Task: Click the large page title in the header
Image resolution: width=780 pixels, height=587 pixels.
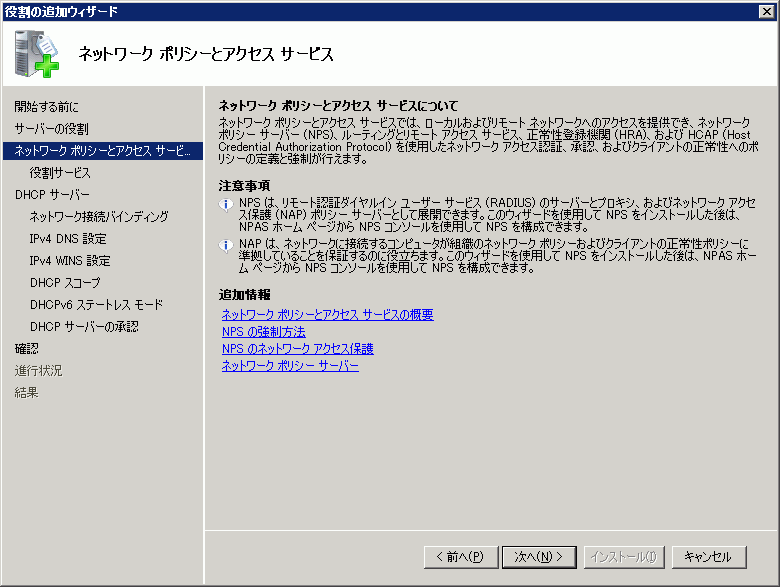Action: [x=206, y=54]
